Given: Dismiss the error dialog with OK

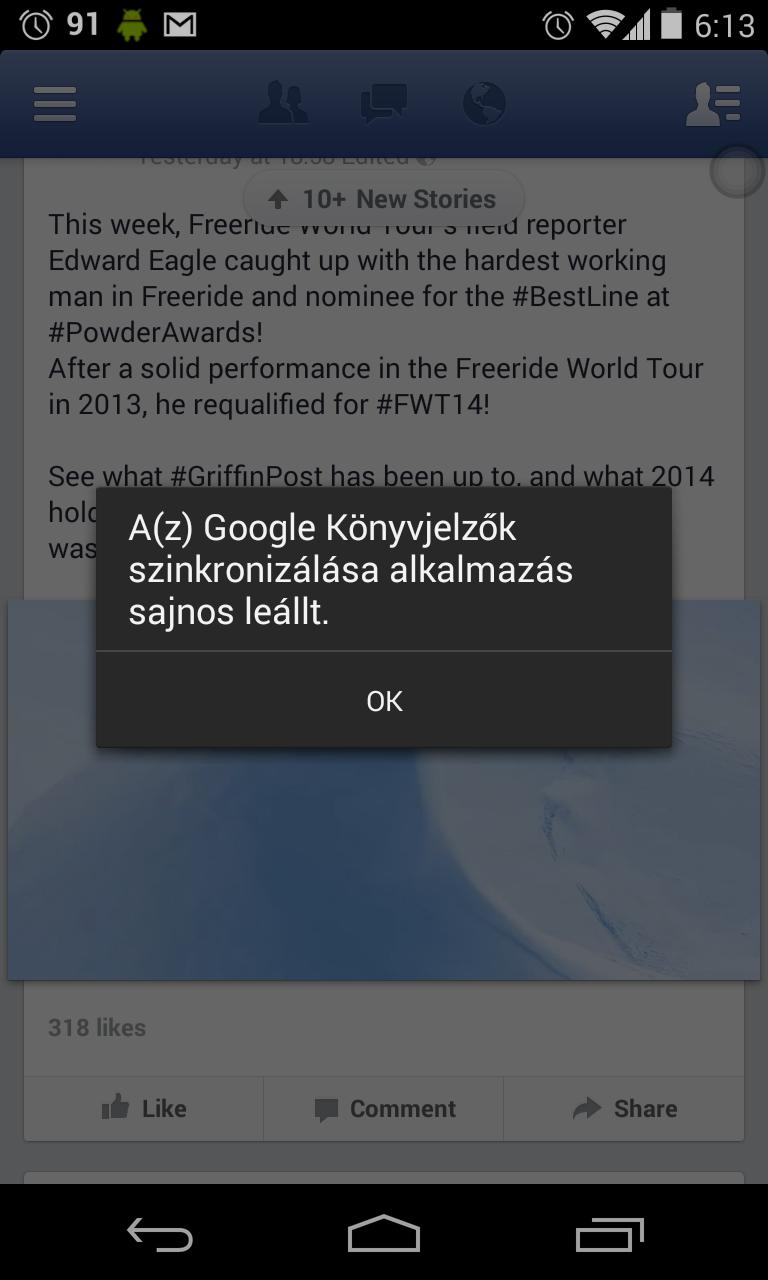Looking at the screenshot, I should pos(384,701).
